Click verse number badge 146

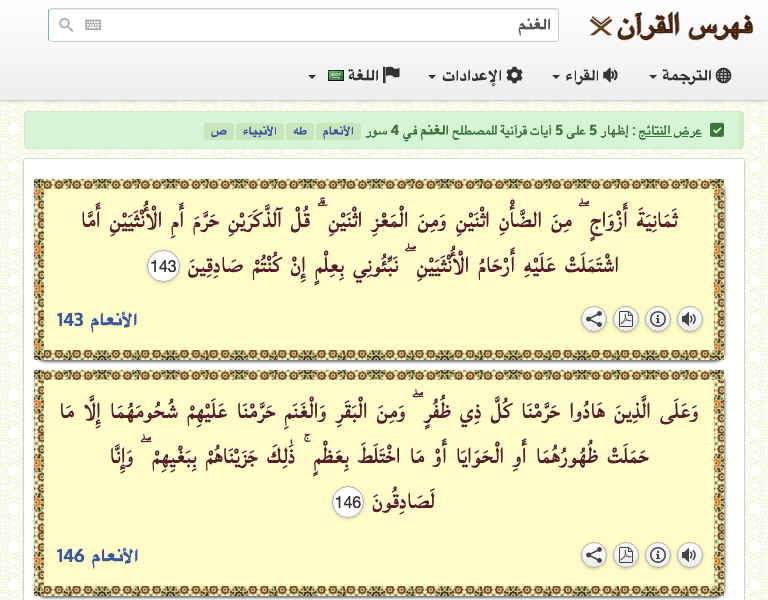(348, 502)
